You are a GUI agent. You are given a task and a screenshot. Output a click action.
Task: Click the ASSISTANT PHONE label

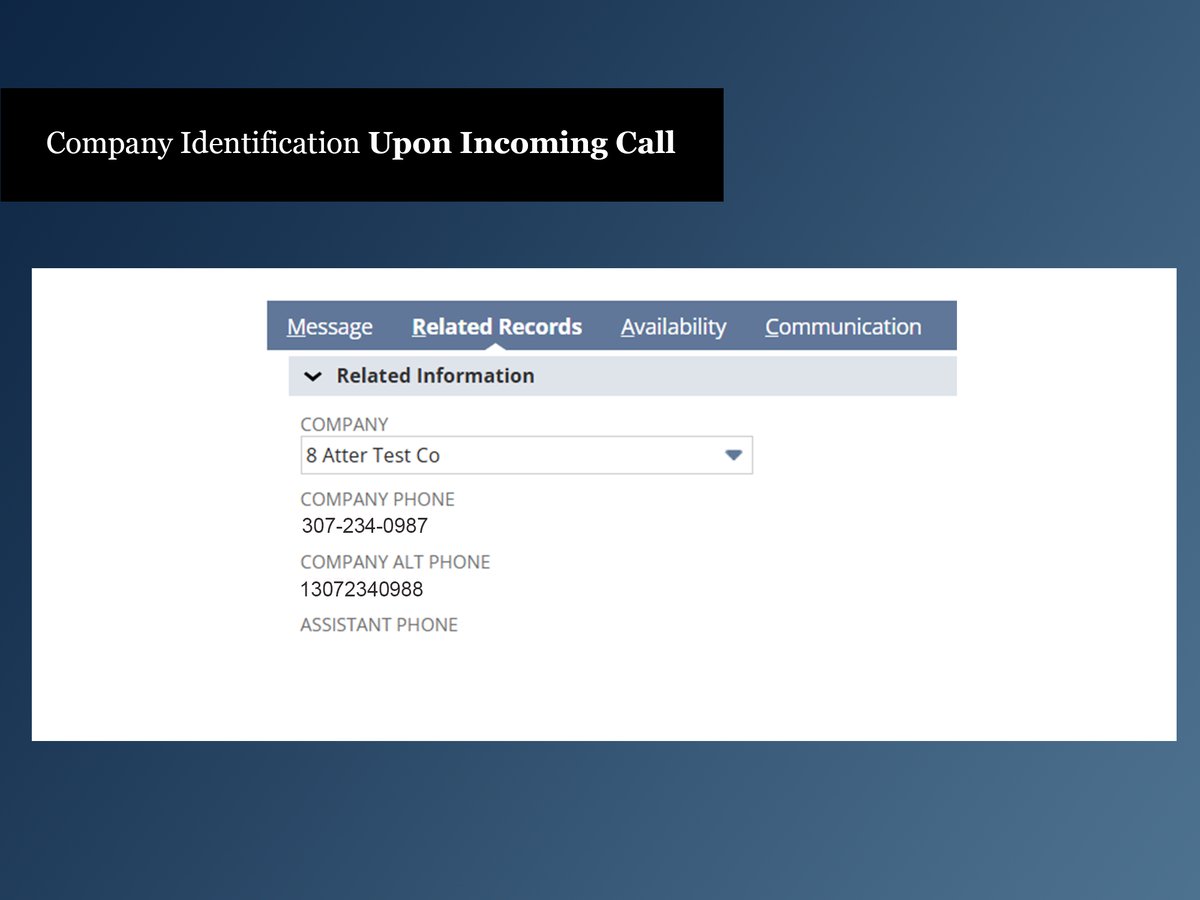(379, 625)
